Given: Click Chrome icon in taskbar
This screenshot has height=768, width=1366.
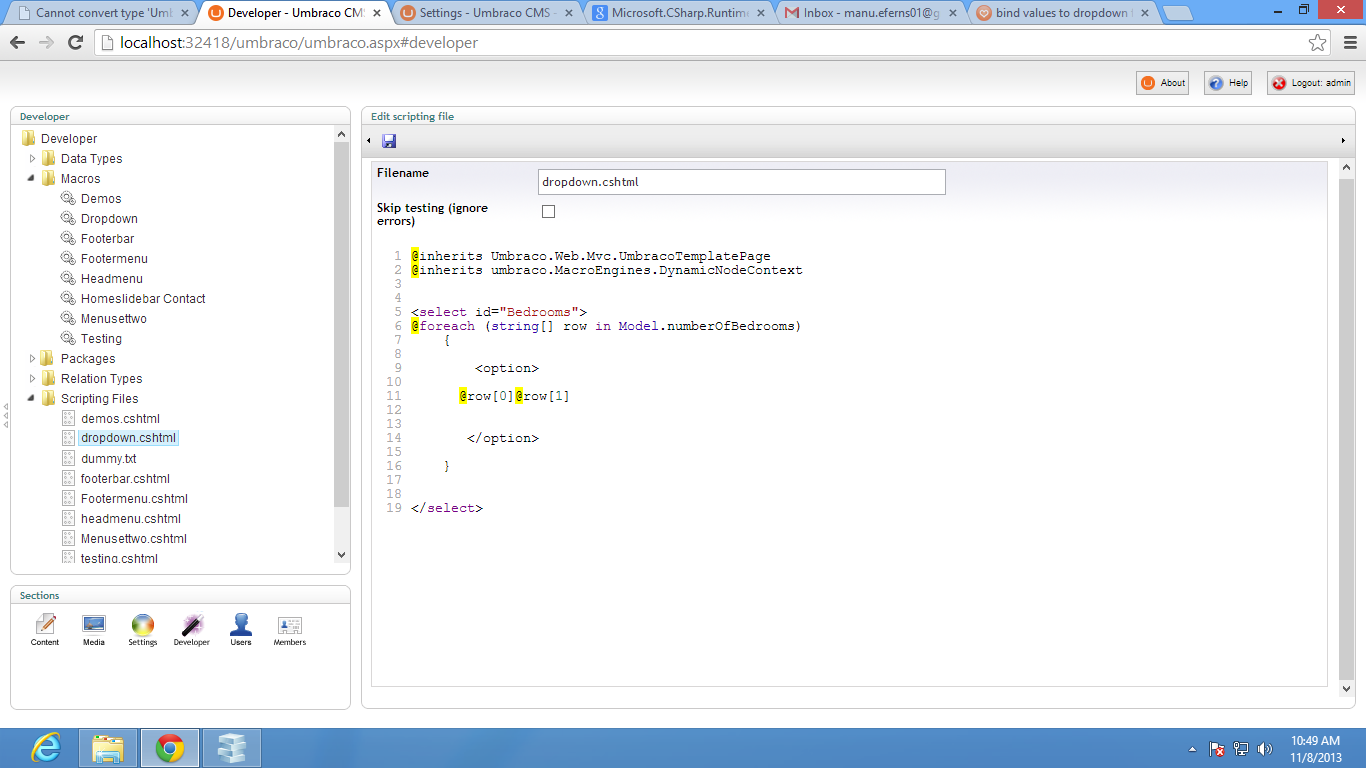Looking at the screenshot, I should point(169,748).
